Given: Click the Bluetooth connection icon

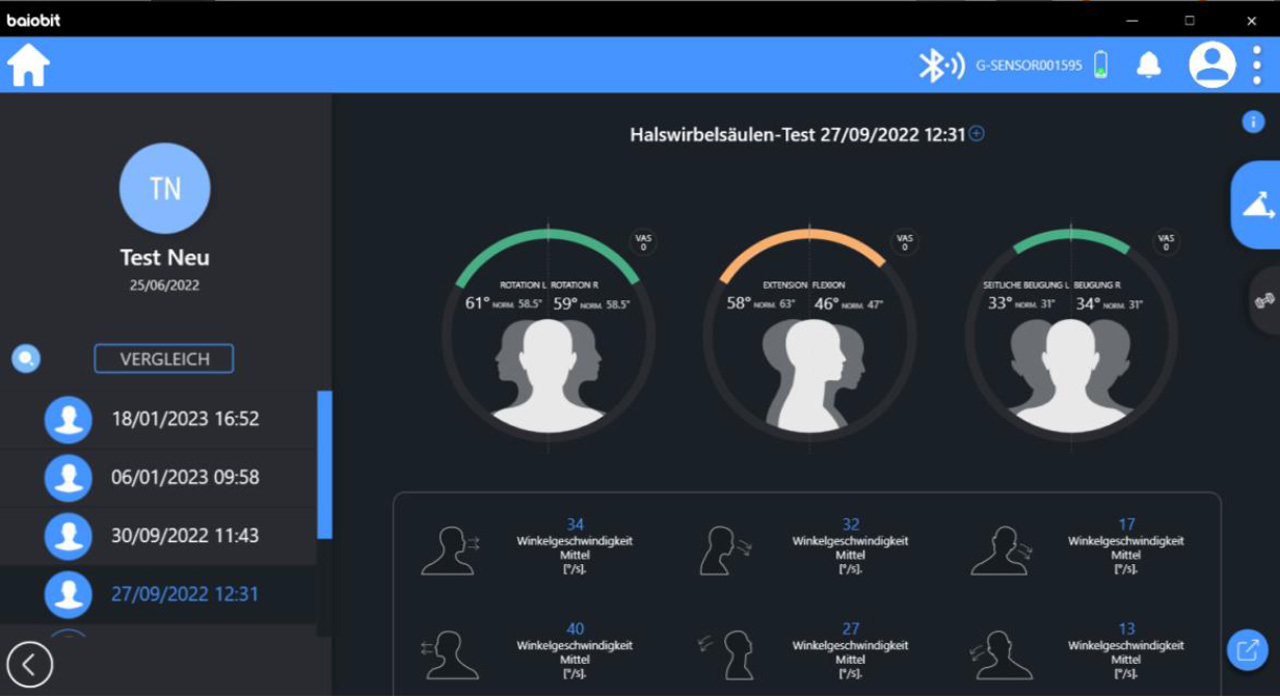Looking at the screenshot, I should [940, 66].
